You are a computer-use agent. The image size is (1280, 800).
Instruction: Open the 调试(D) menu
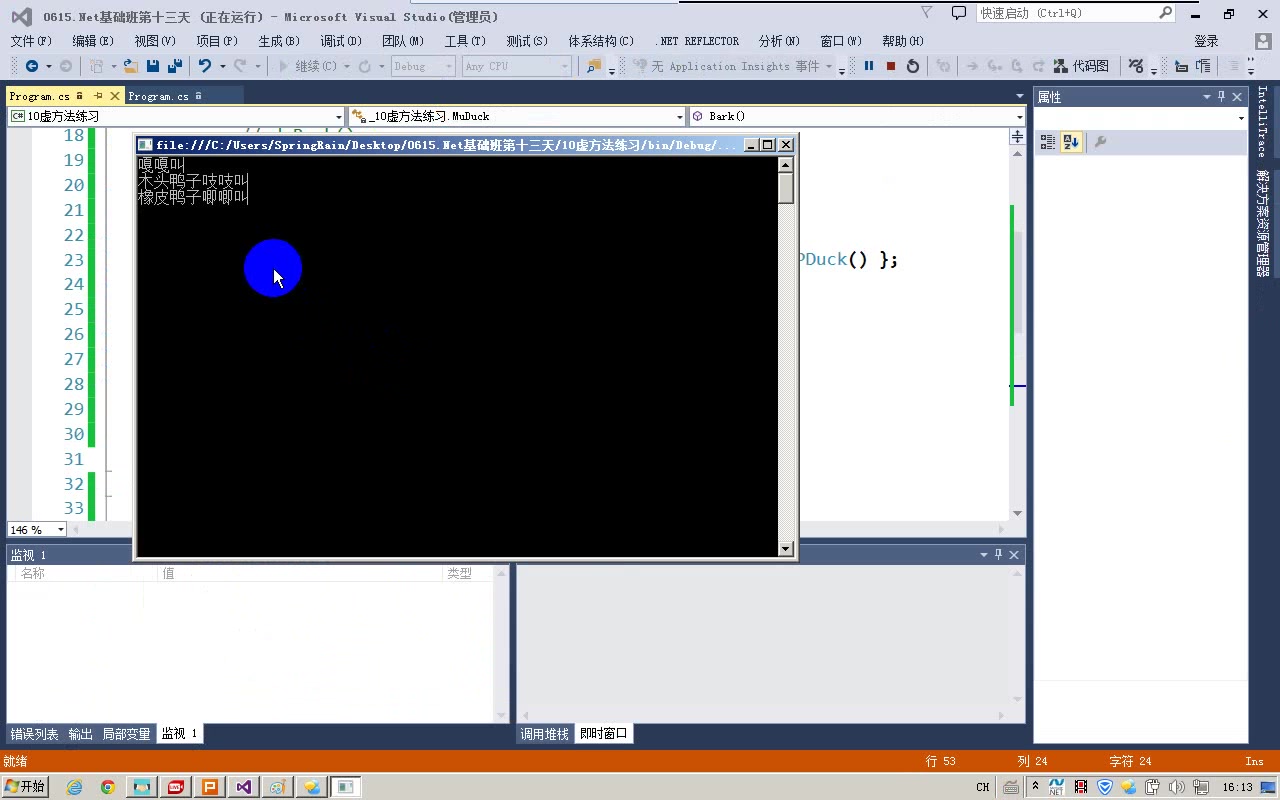point(341,41)
